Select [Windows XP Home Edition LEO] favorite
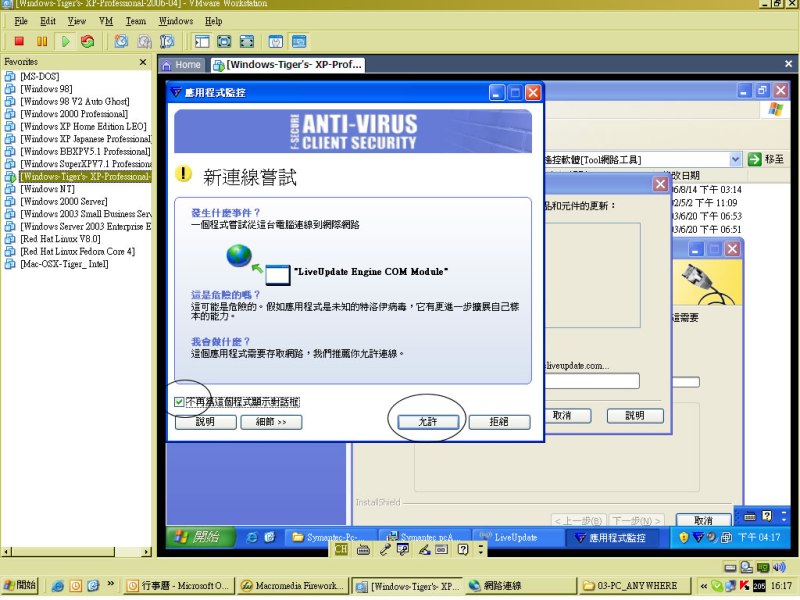 pos(83,127)
